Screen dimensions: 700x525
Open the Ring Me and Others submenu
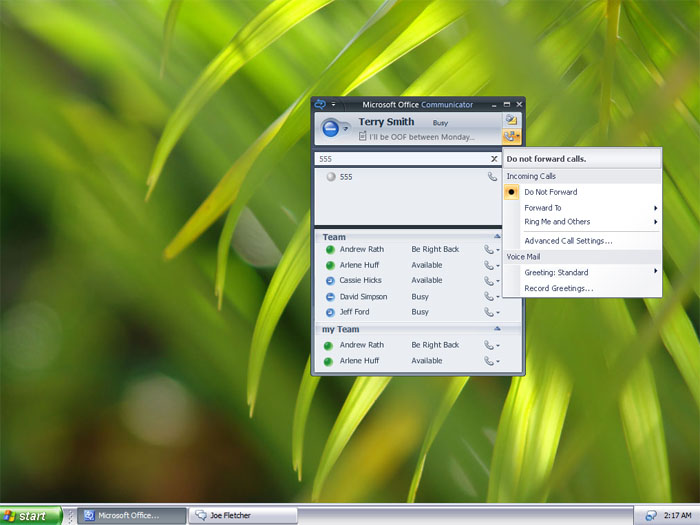[582, 222]
